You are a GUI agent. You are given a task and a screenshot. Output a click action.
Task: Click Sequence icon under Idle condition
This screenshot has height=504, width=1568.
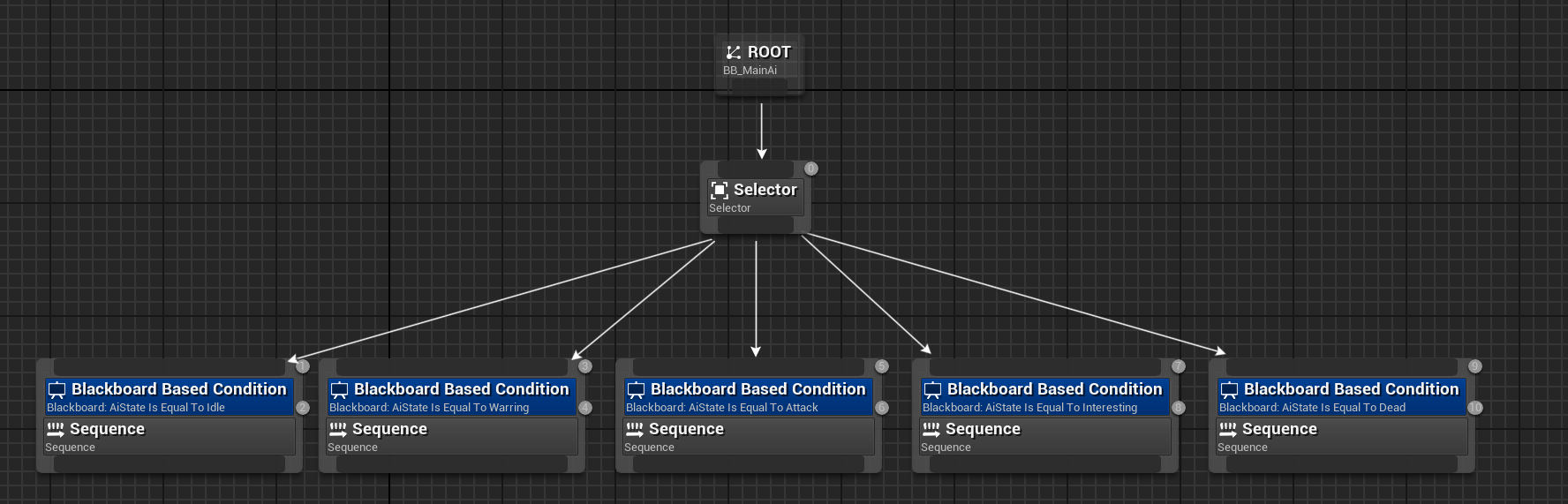(56, 430)
